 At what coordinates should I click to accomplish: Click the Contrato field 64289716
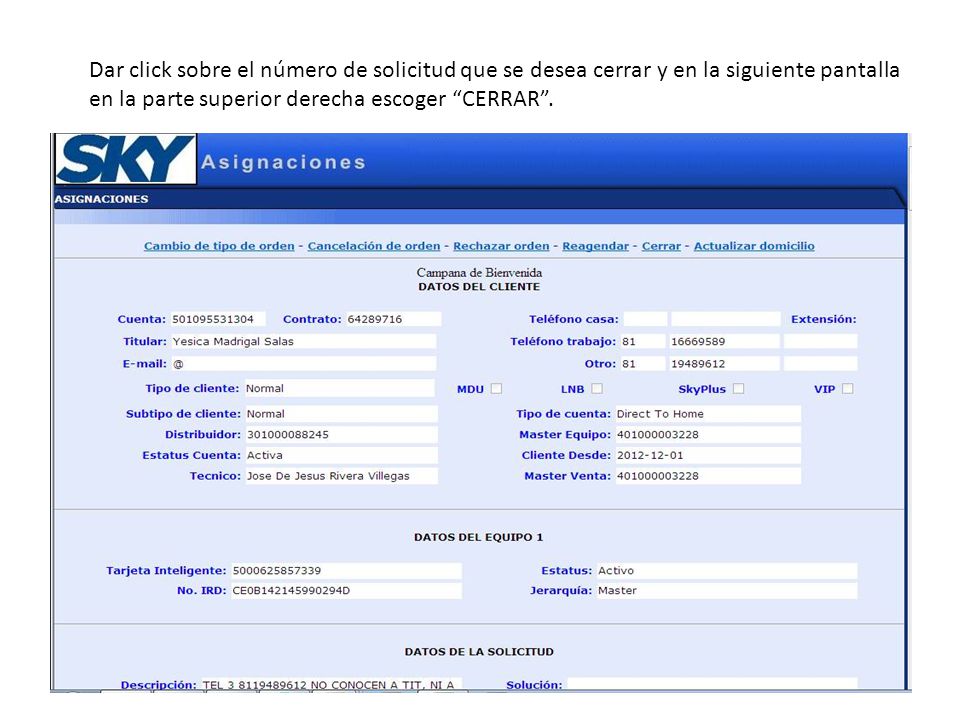tap(394, 319)
